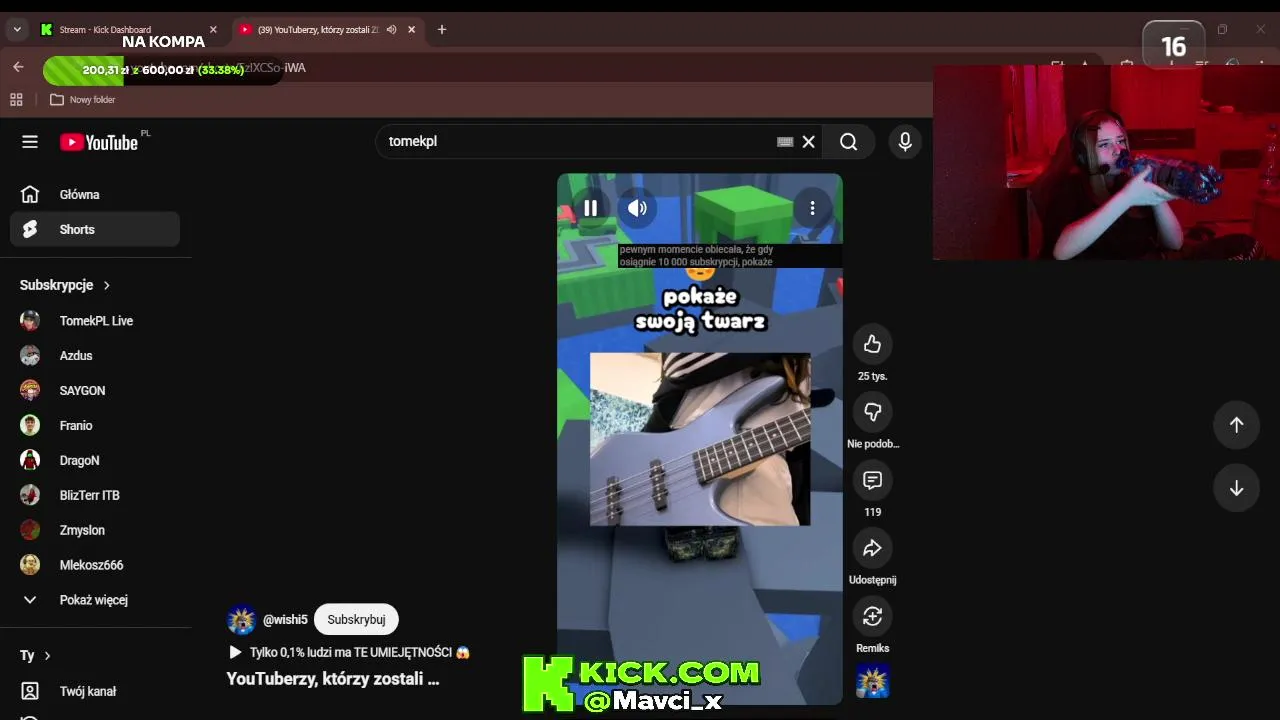The width and height of the screenshot is (1280, 720).
Task: Like the Short with thumbs up
Action: click(872, 344)
